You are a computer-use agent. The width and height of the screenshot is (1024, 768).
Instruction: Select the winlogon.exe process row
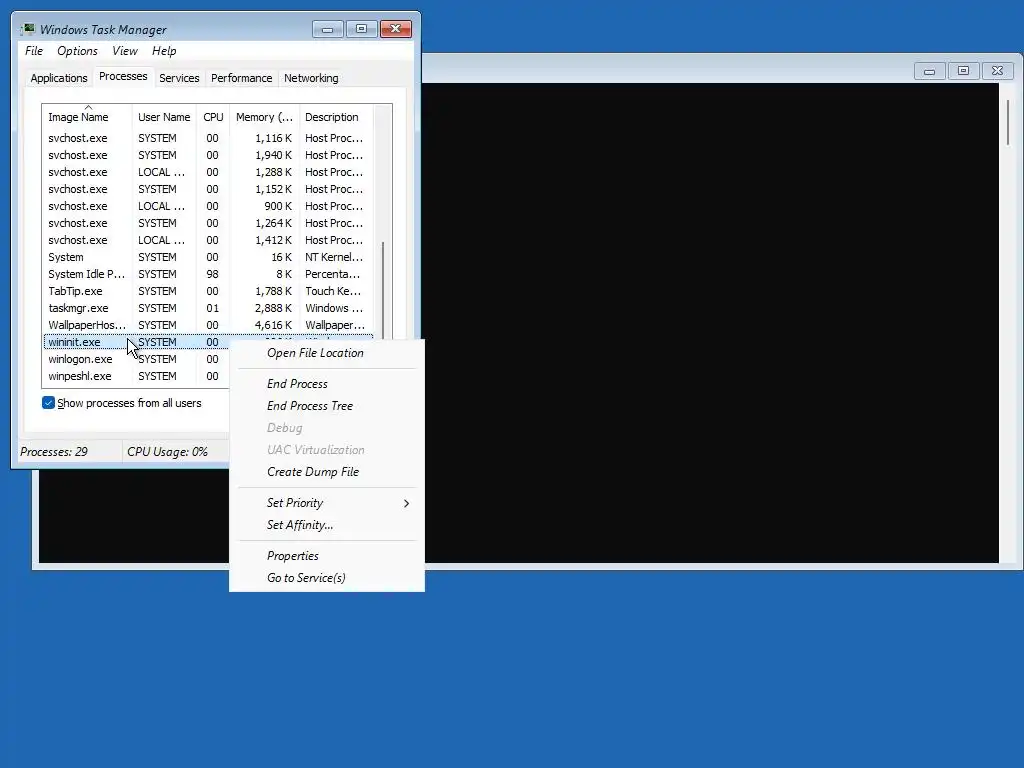[x=136, y=359]
